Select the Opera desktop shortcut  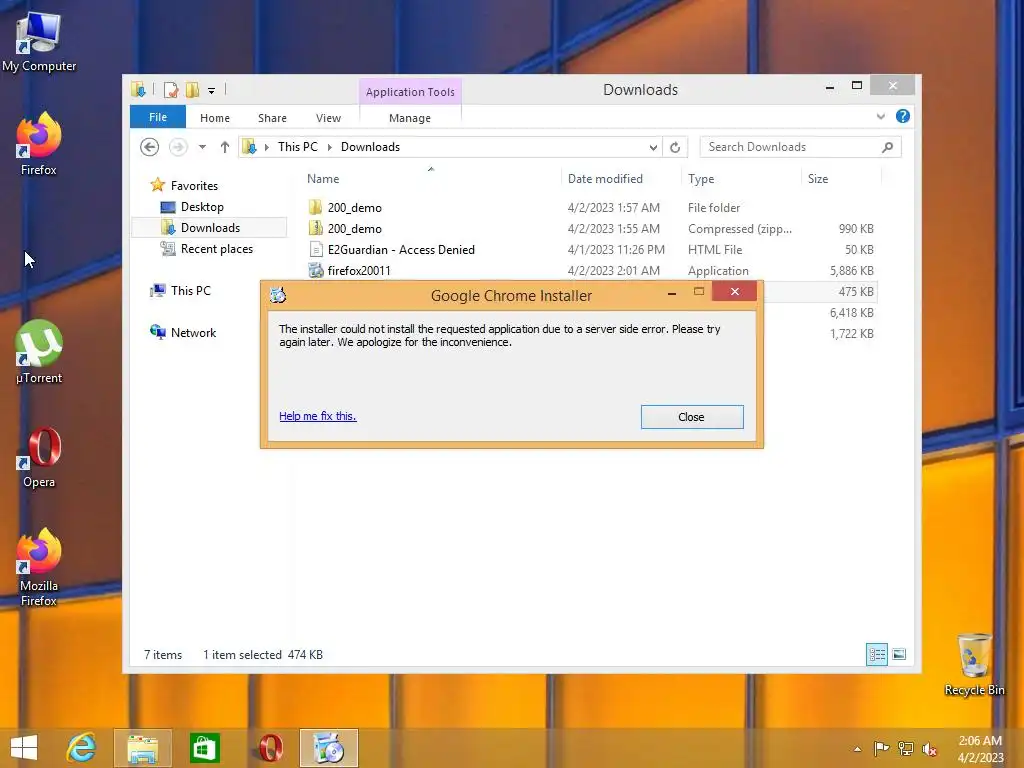(39, 457)
